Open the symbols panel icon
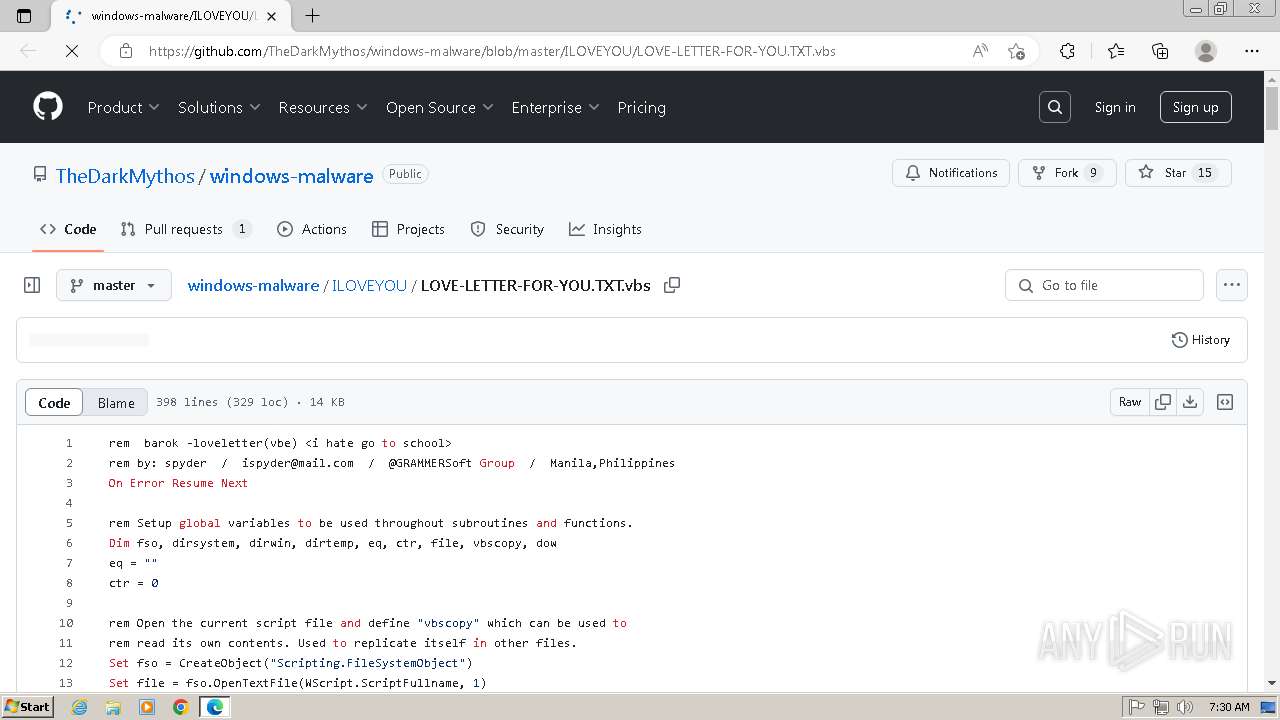The height and width of the screenshot is (720, 1280). point(1225,402)
